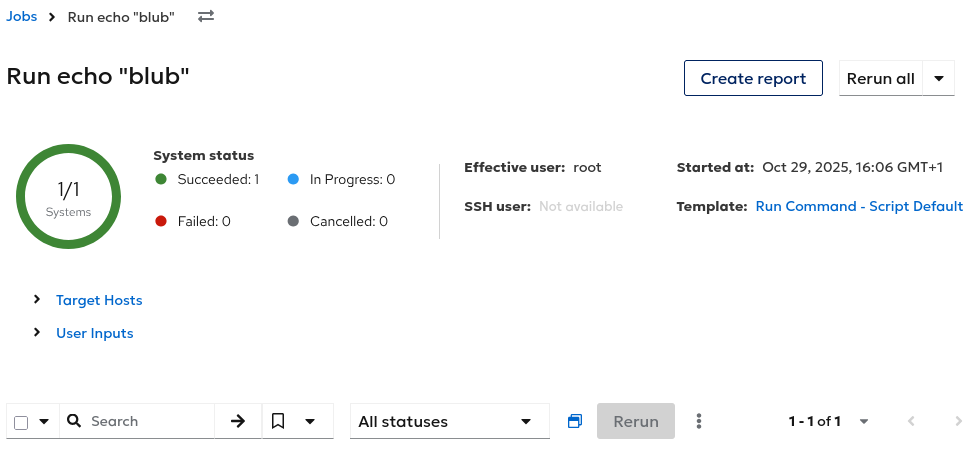Click the Rerun all button

tap(880, 78)
